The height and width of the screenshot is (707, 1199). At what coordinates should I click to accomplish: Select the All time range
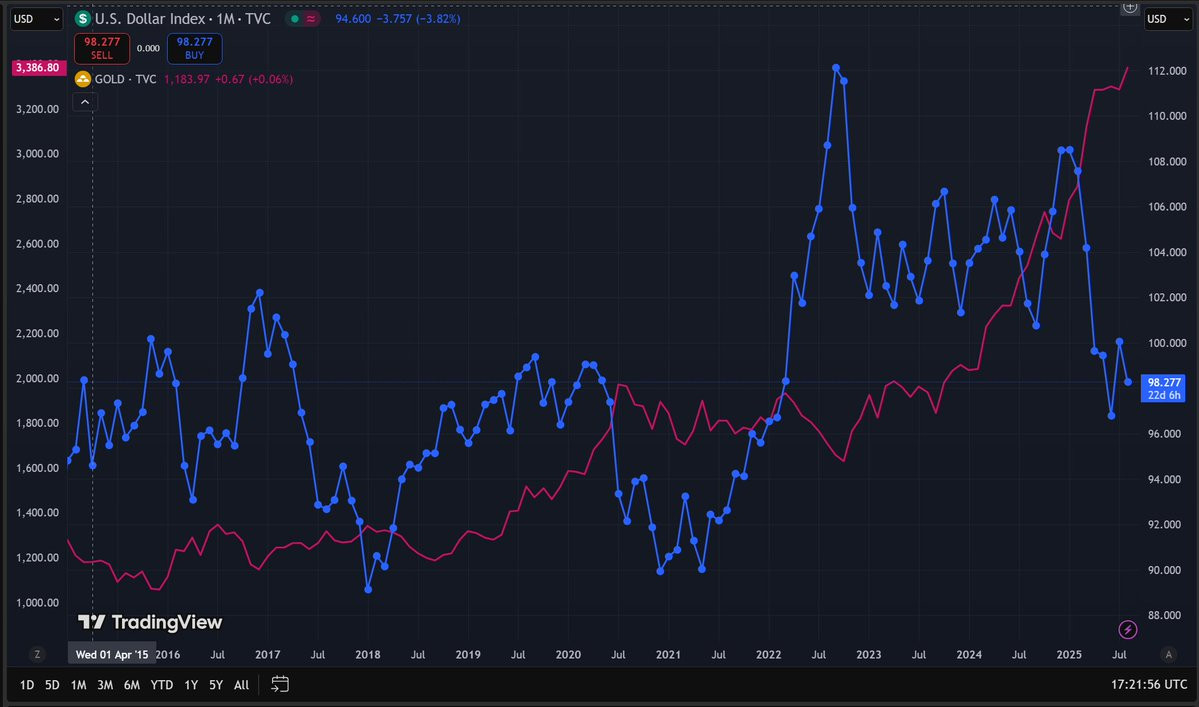(x=242, y=685)
